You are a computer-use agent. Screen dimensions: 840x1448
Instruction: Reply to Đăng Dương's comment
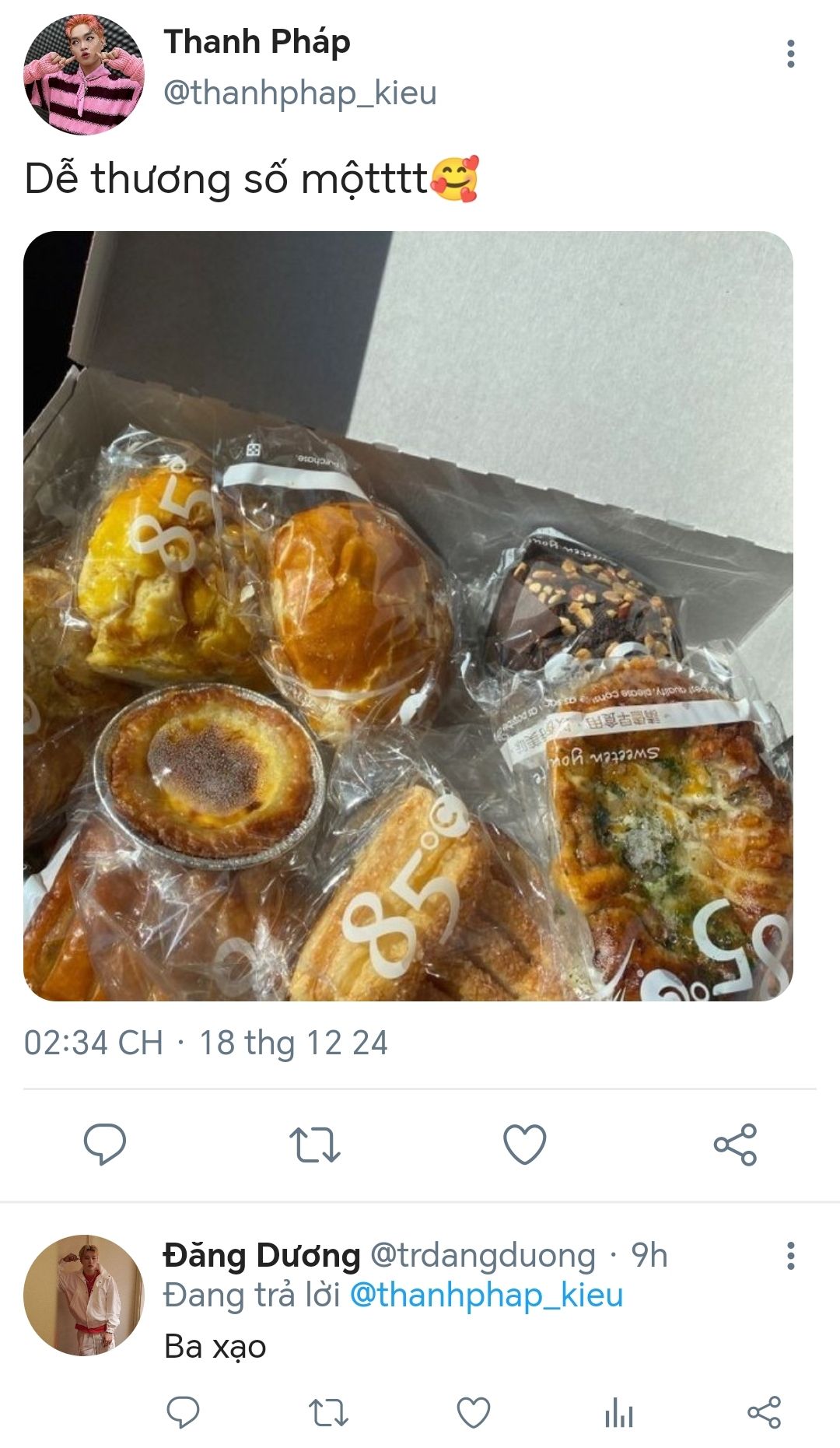point(184,1412)
